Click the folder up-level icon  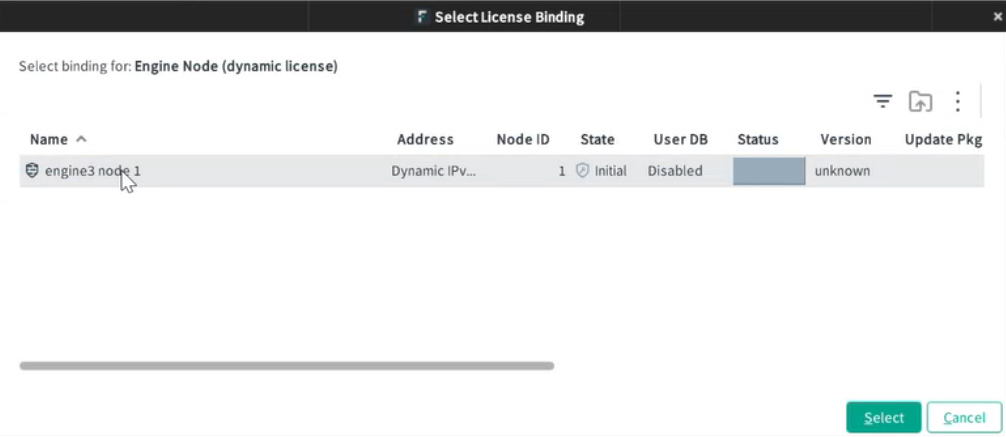tap(920, 101)
